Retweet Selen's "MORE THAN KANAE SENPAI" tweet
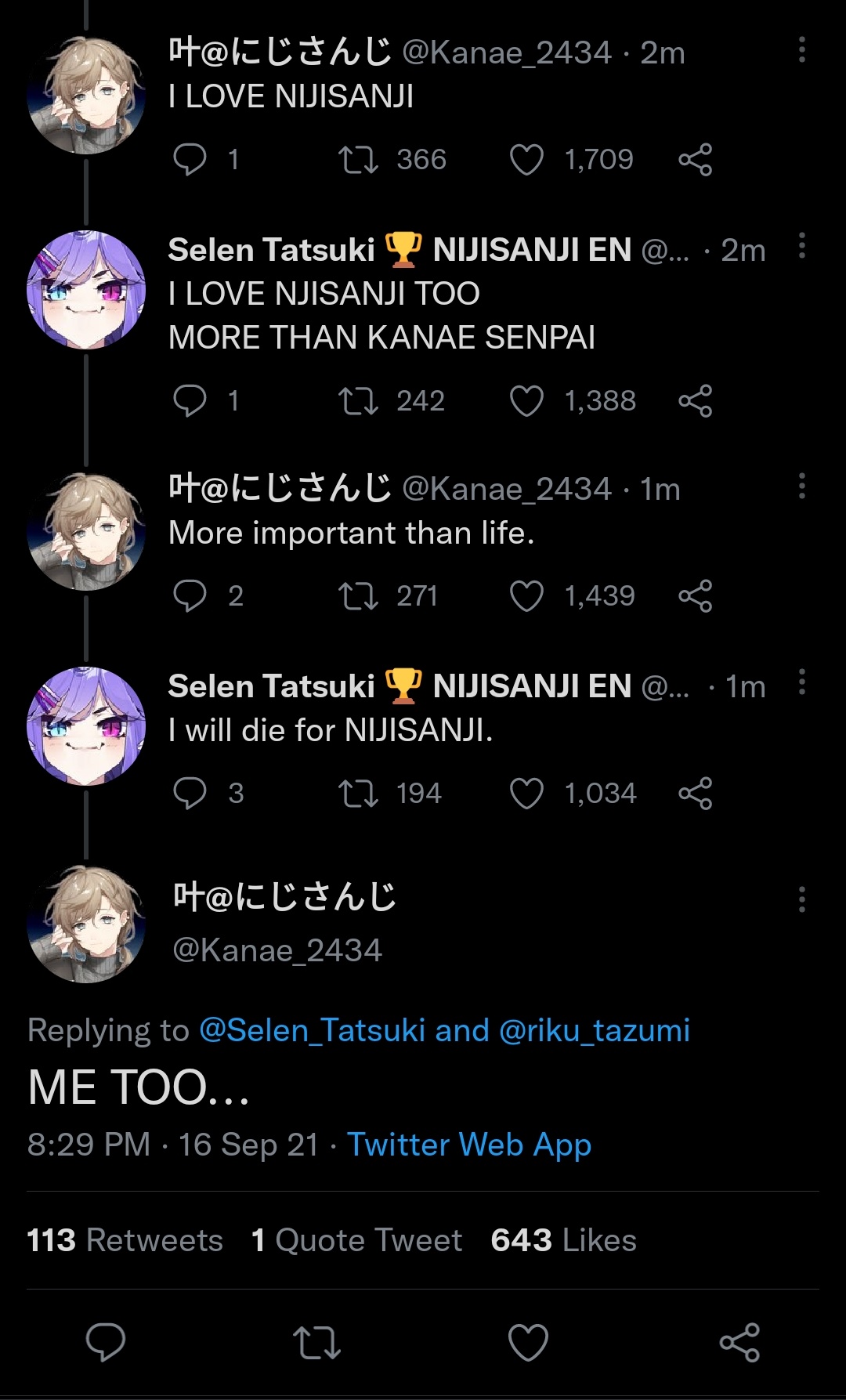The image size is (846, 1400). coord(358,401)
